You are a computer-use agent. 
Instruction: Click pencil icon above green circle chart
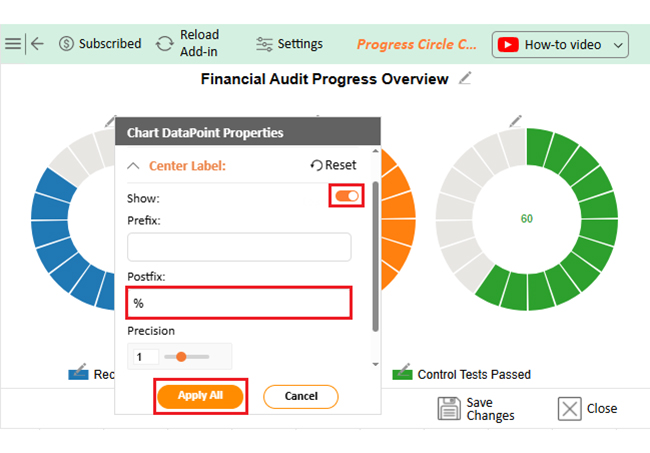click(x=515, y=121)
